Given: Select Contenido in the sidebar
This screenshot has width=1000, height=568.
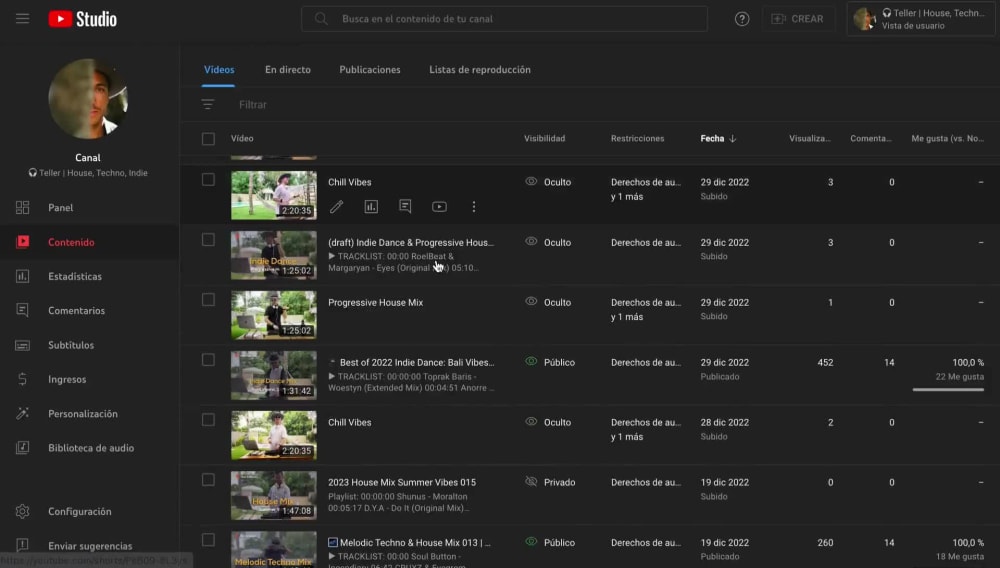Looking at the screenshot, I should [x=89, y=242].
